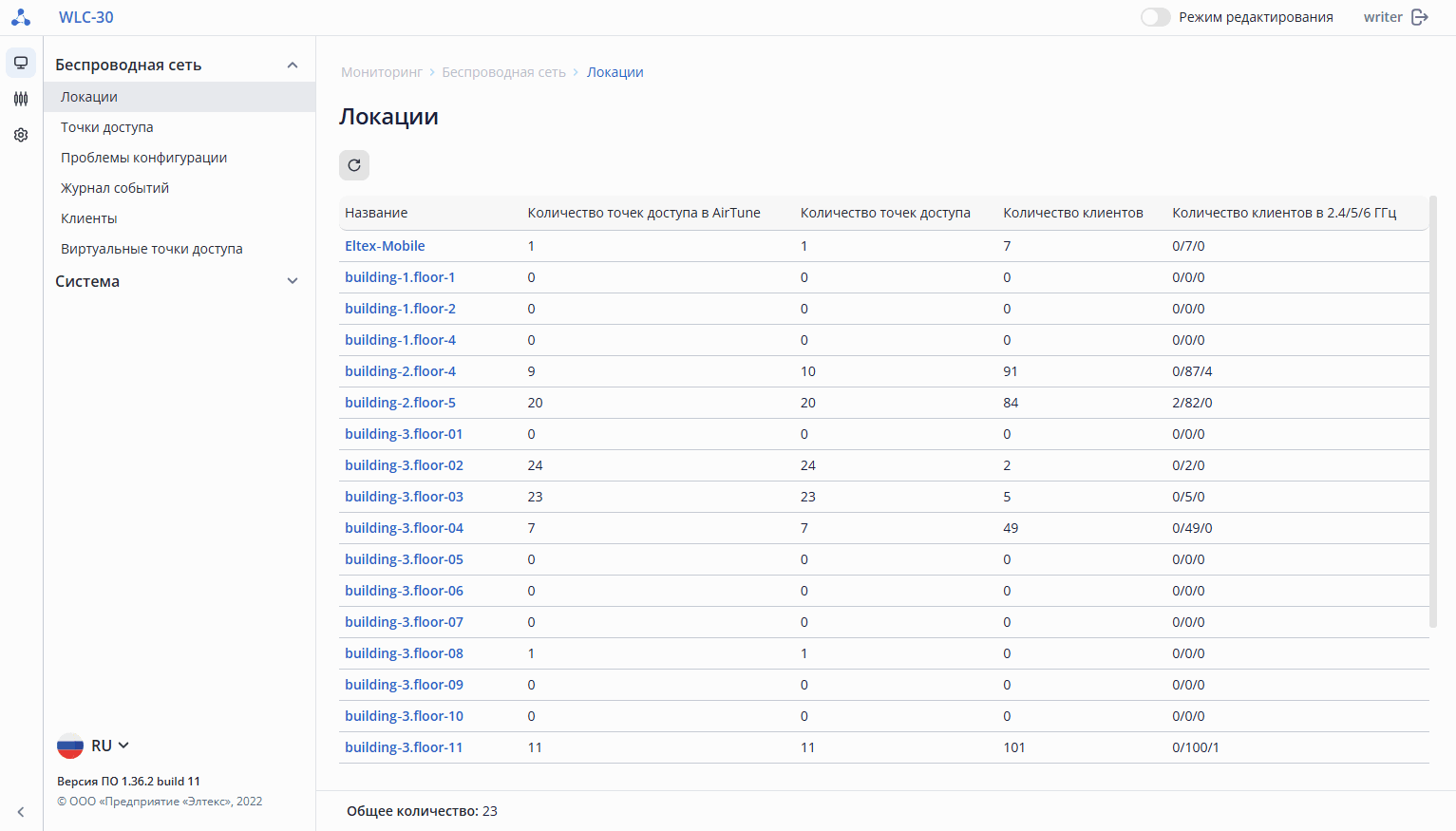Click the Мониторинг breadcrumb
This screenshot has height=831, width=1456.
(x=382, y=72)
